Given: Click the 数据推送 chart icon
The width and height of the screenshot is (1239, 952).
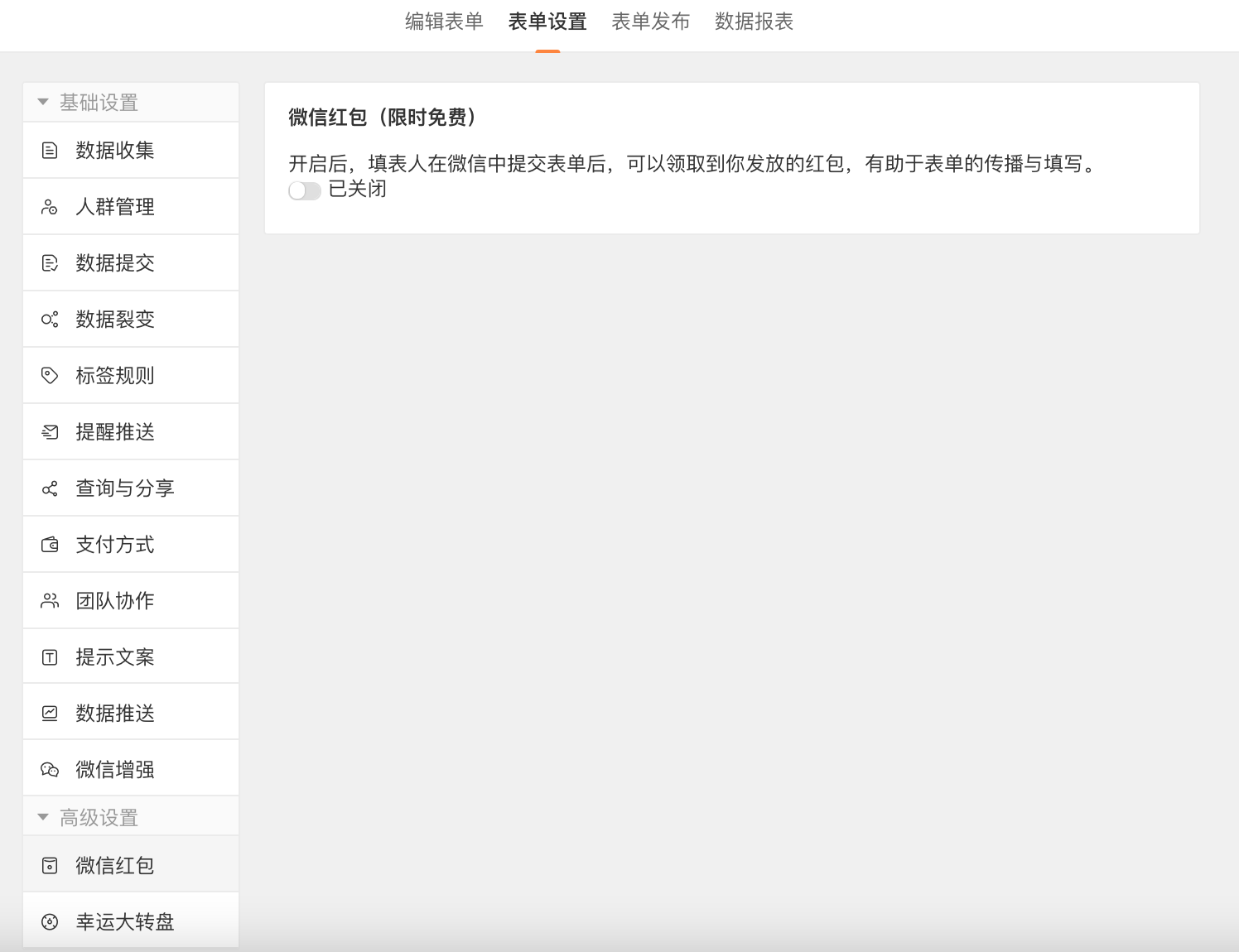Looking at the screenshot, I should pos(50,714).
